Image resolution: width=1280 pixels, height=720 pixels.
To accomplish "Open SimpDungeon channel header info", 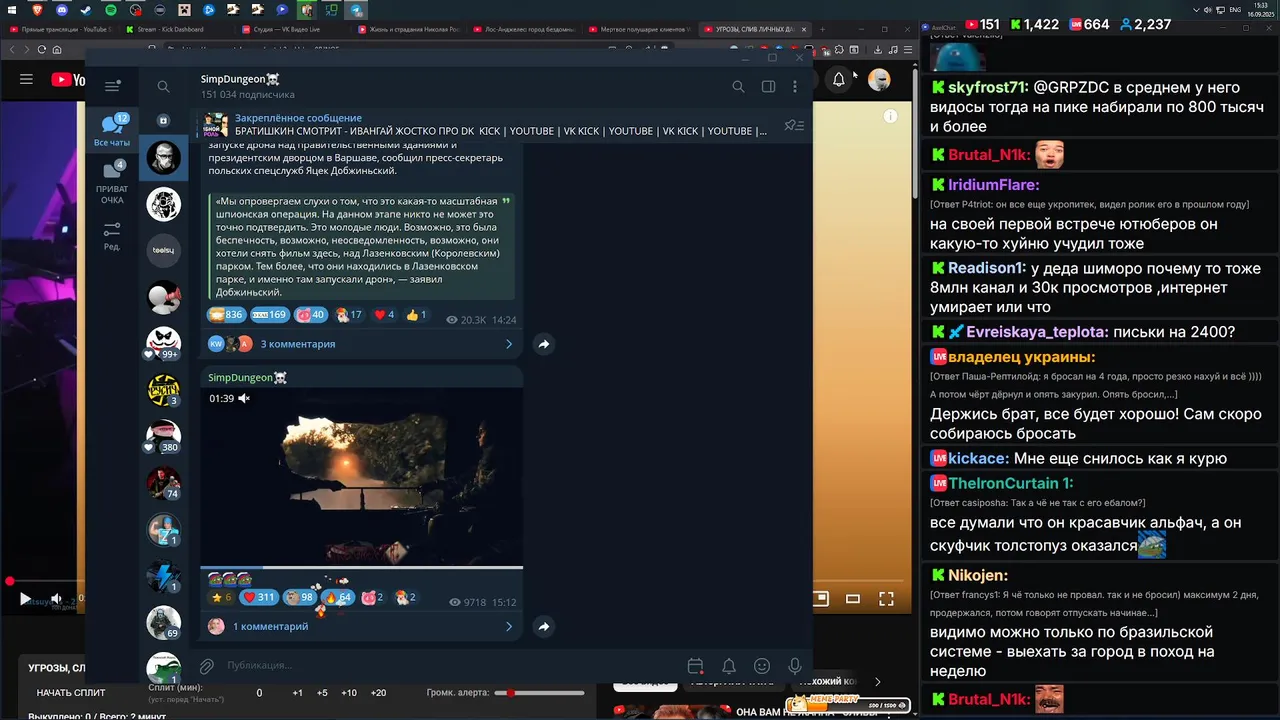I will coord(247,86).
